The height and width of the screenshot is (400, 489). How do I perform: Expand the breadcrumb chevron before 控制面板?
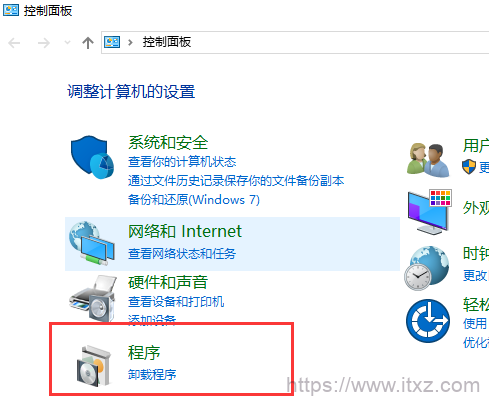click(x=130, y=42)
